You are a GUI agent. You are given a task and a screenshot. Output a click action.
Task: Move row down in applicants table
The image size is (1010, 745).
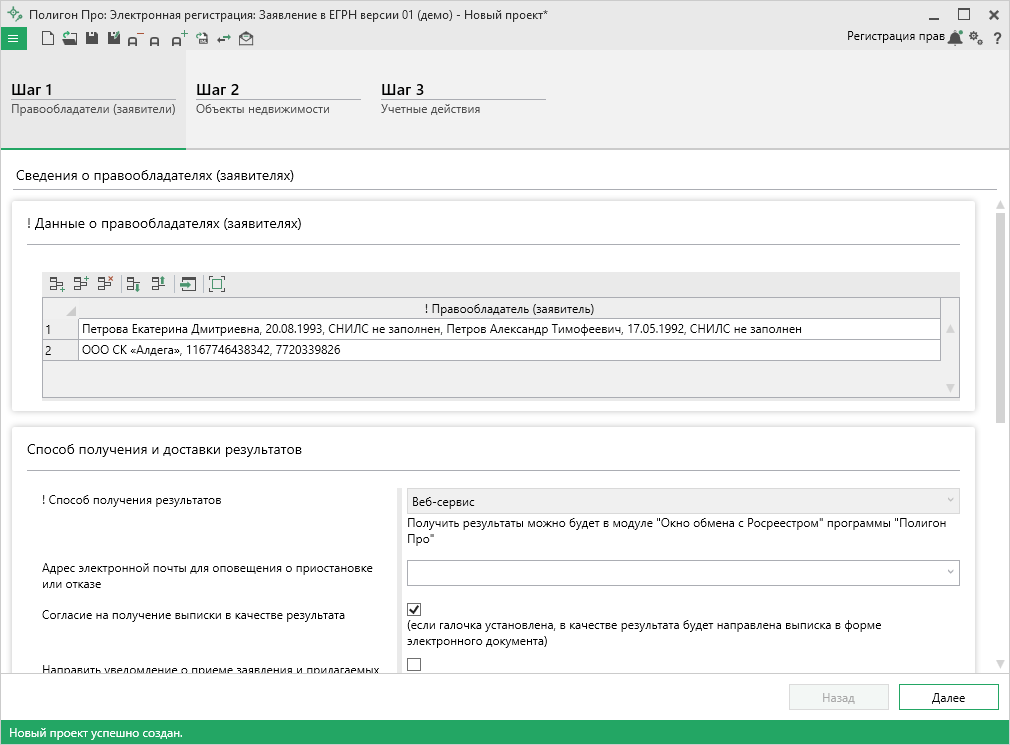tap(134, 284)
